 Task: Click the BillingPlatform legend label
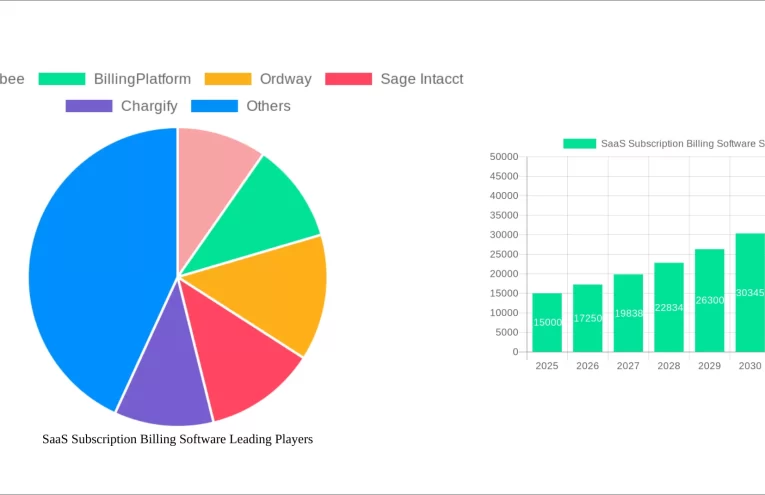(x=142, y=79)
